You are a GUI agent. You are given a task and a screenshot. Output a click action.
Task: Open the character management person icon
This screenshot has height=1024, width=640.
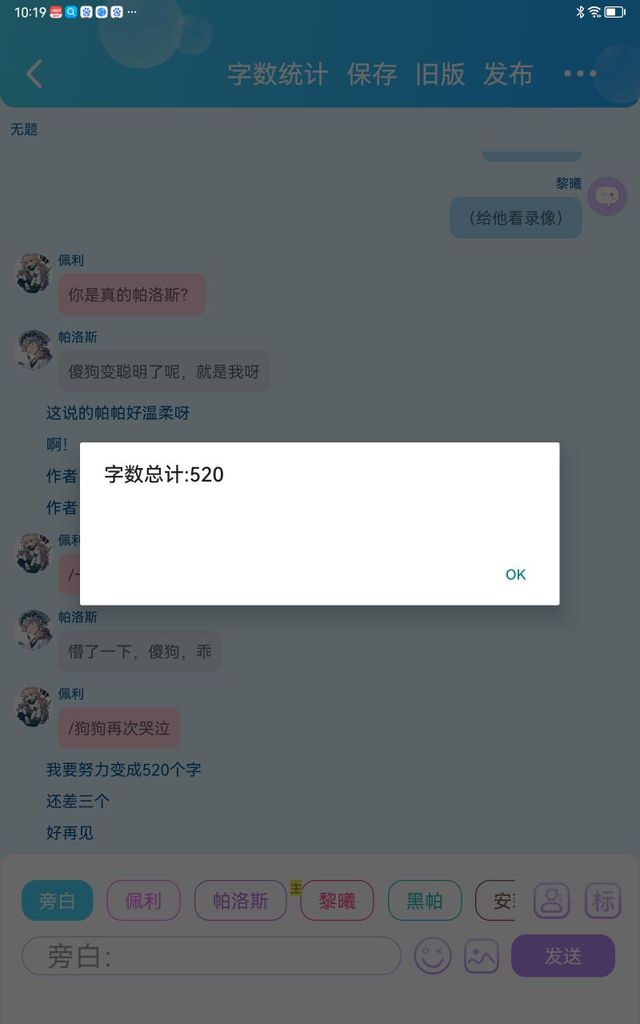point(552,901)
